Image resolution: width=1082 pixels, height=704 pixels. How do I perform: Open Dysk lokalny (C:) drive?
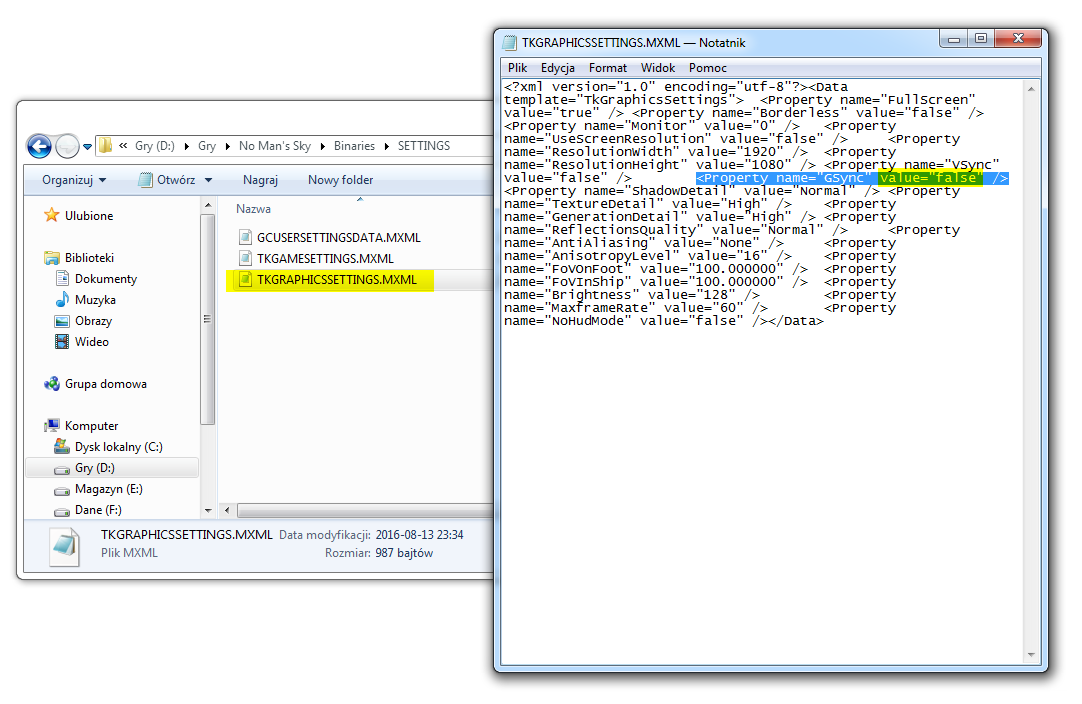click(119, 447)
